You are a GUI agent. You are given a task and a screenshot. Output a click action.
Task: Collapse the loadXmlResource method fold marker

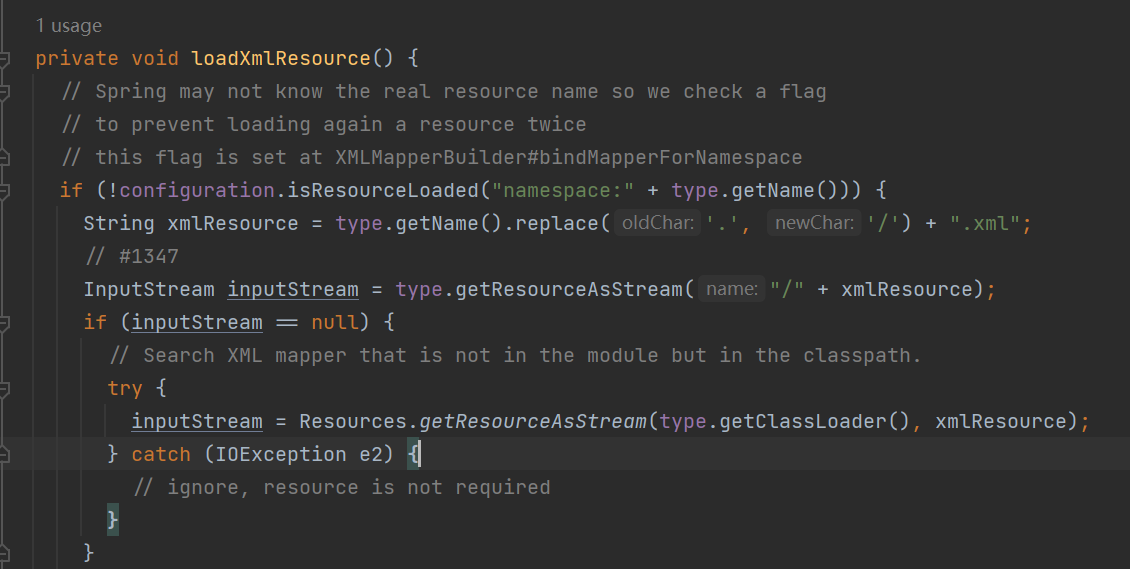[4, 59]
